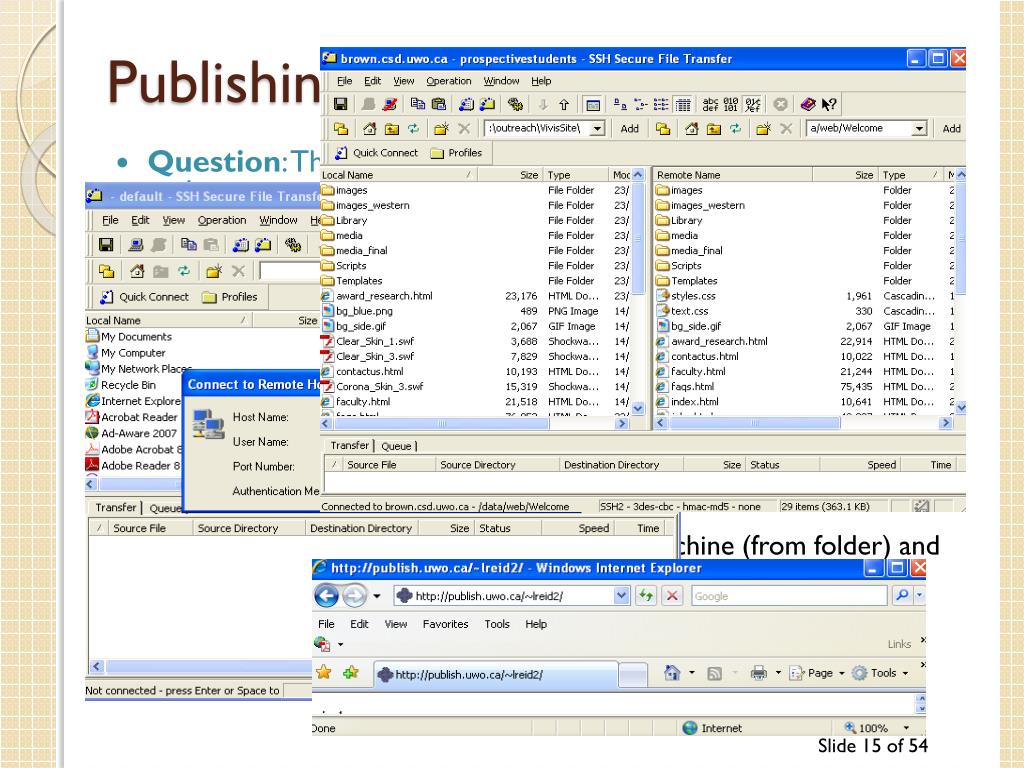
Task: Click the settings icon in the default window toolbar
Action: click(293, 245)
